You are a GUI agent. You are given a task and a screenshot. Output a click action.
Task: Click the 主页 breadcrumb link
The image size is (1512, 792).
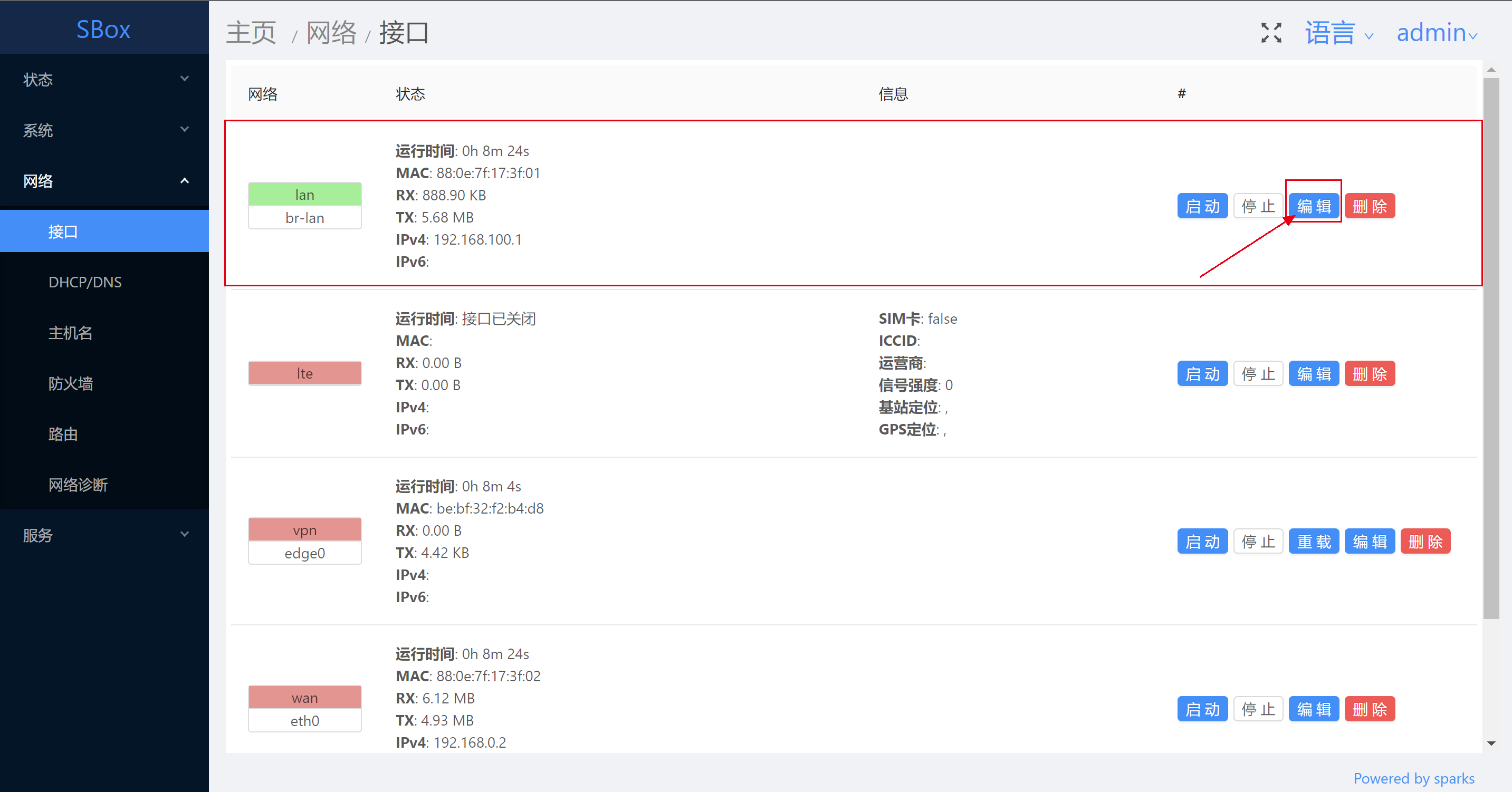pyautogui.click(x=251, y=33)
